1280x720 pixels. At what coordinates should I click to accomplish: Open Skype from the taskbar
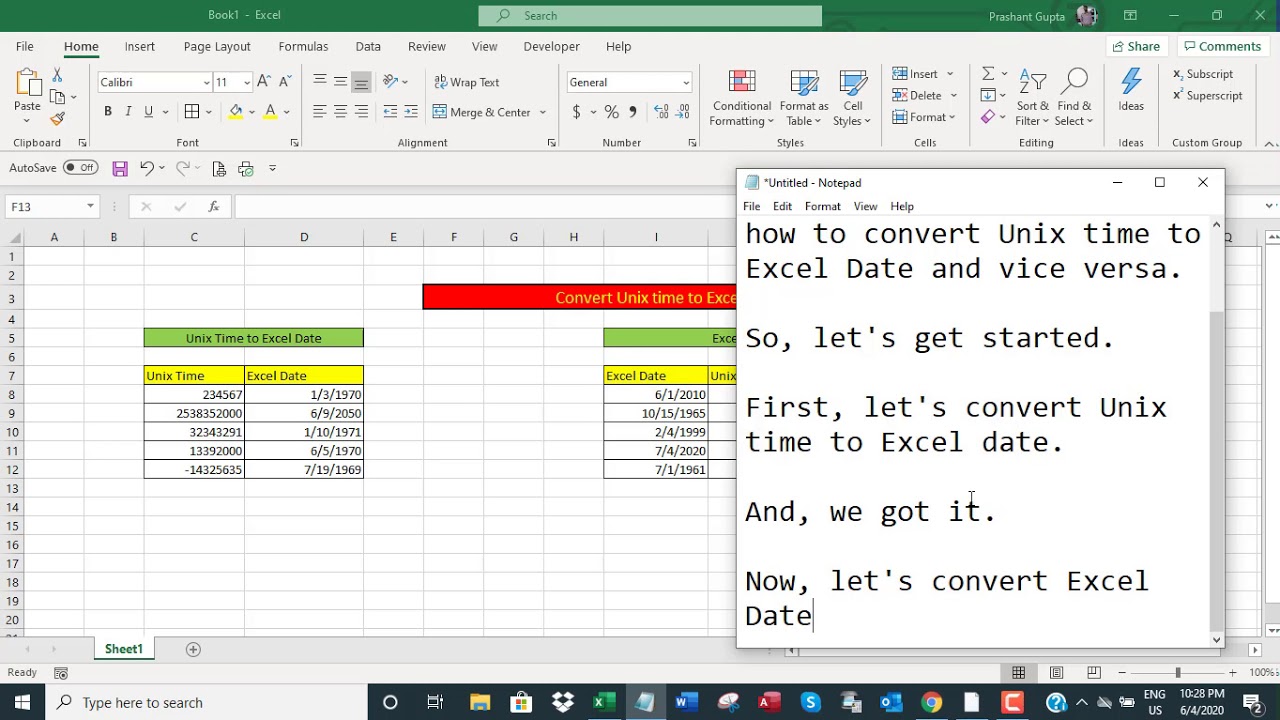(810, 702)
